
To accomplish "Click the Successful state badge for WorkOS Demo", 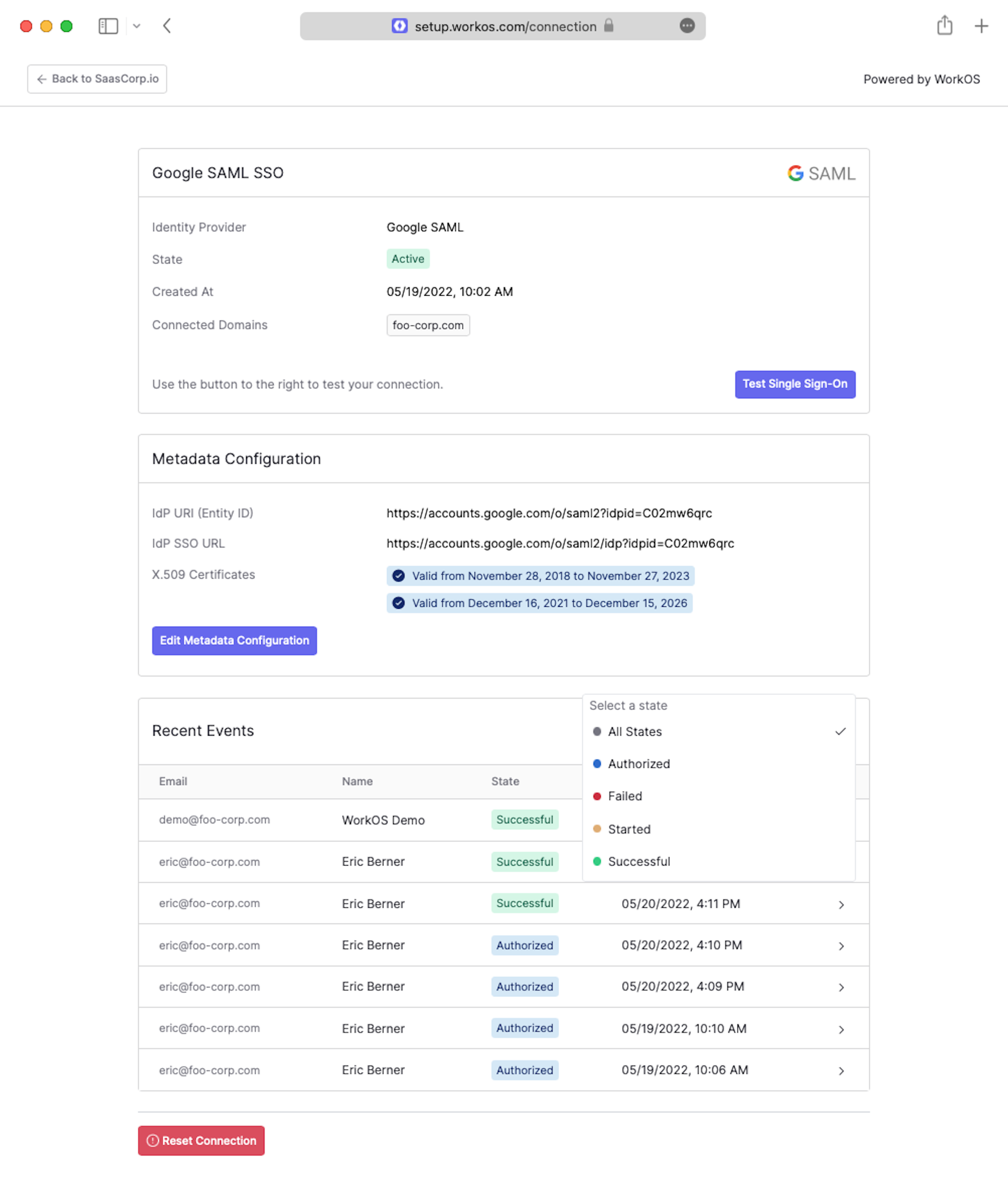I will point(523,819).
